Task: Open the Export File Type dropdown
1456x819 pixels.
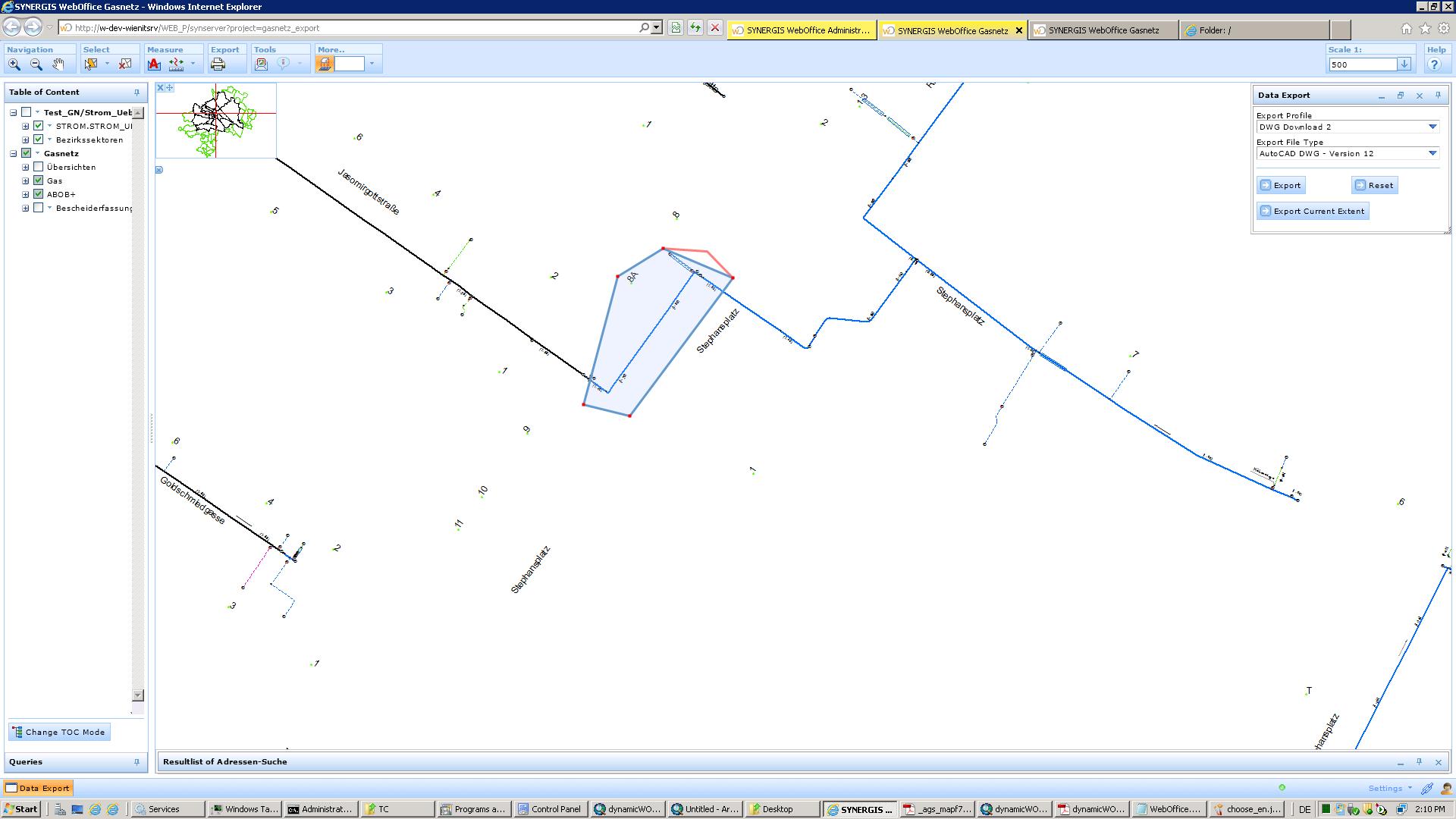Action: click(x=1432, y=154)
